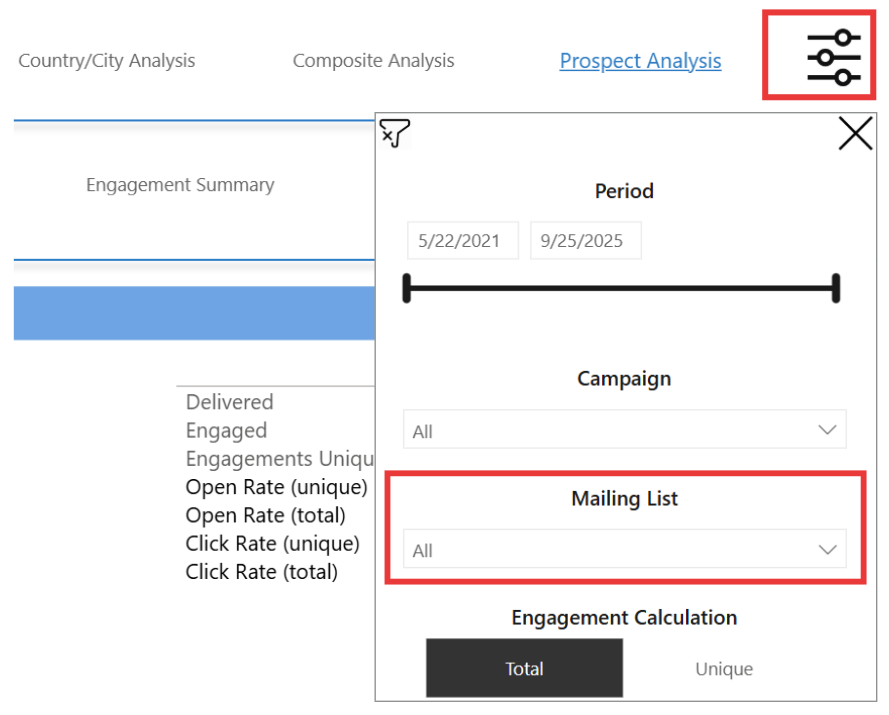Switch to the Composite Analysis tab
The image size is (889, 715).
point(373,60)
